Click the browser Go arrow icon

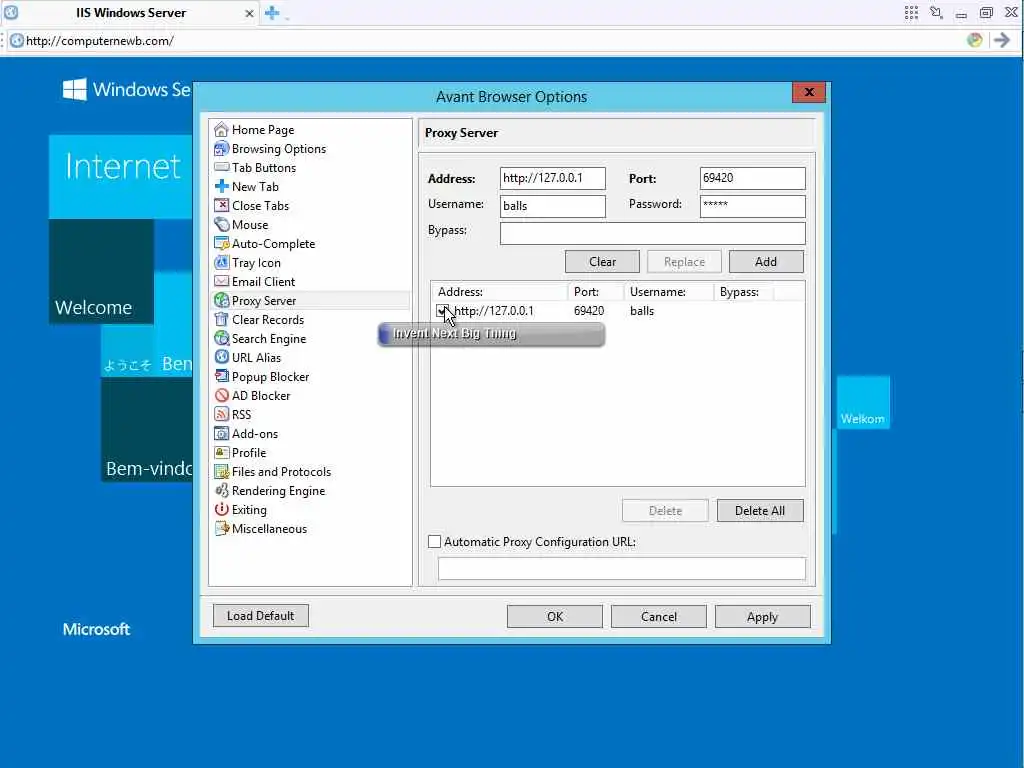(x=1002, y=40)
